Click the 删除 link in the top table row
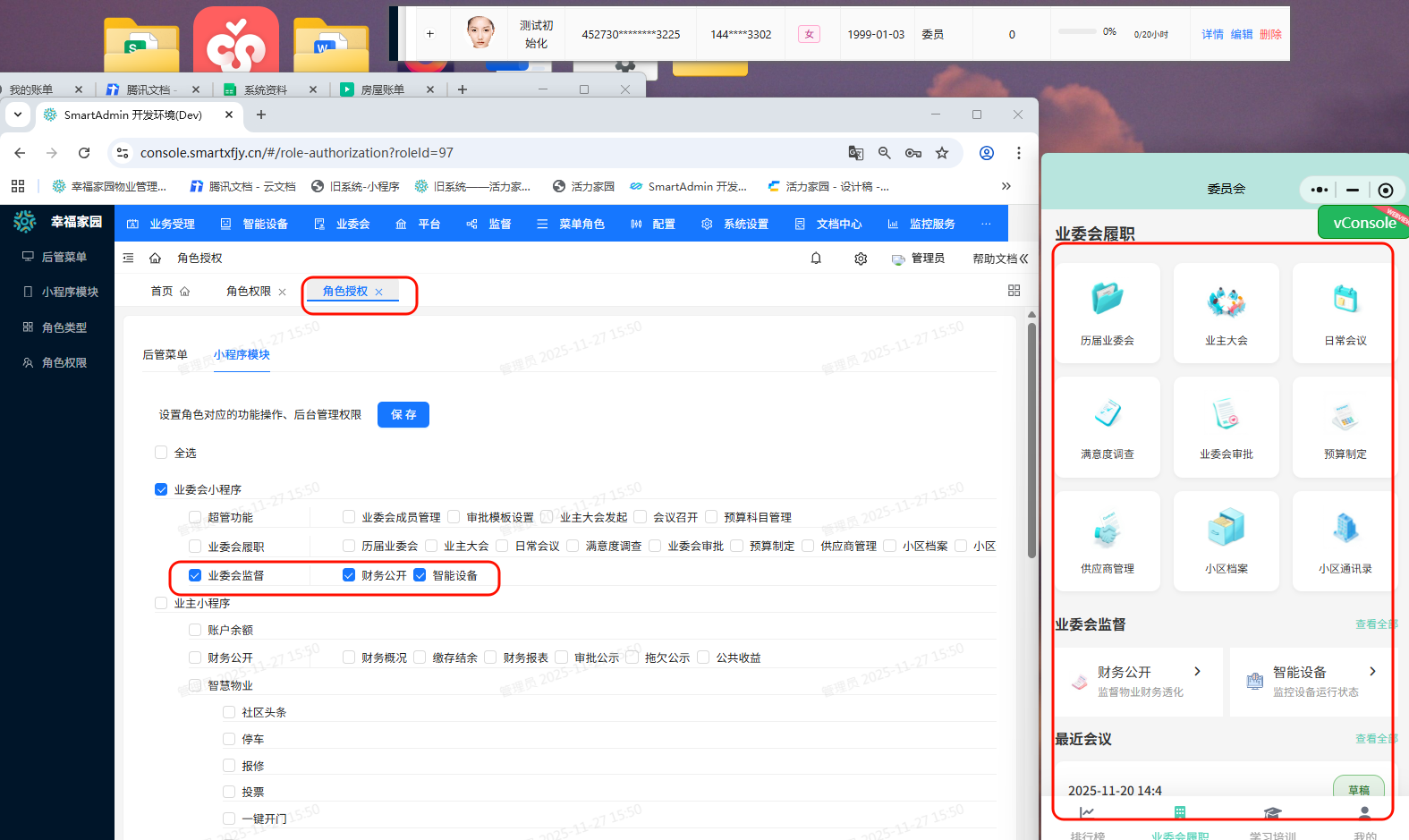The height and width of the screenshot is (840, 1409). click(1270, 34)
